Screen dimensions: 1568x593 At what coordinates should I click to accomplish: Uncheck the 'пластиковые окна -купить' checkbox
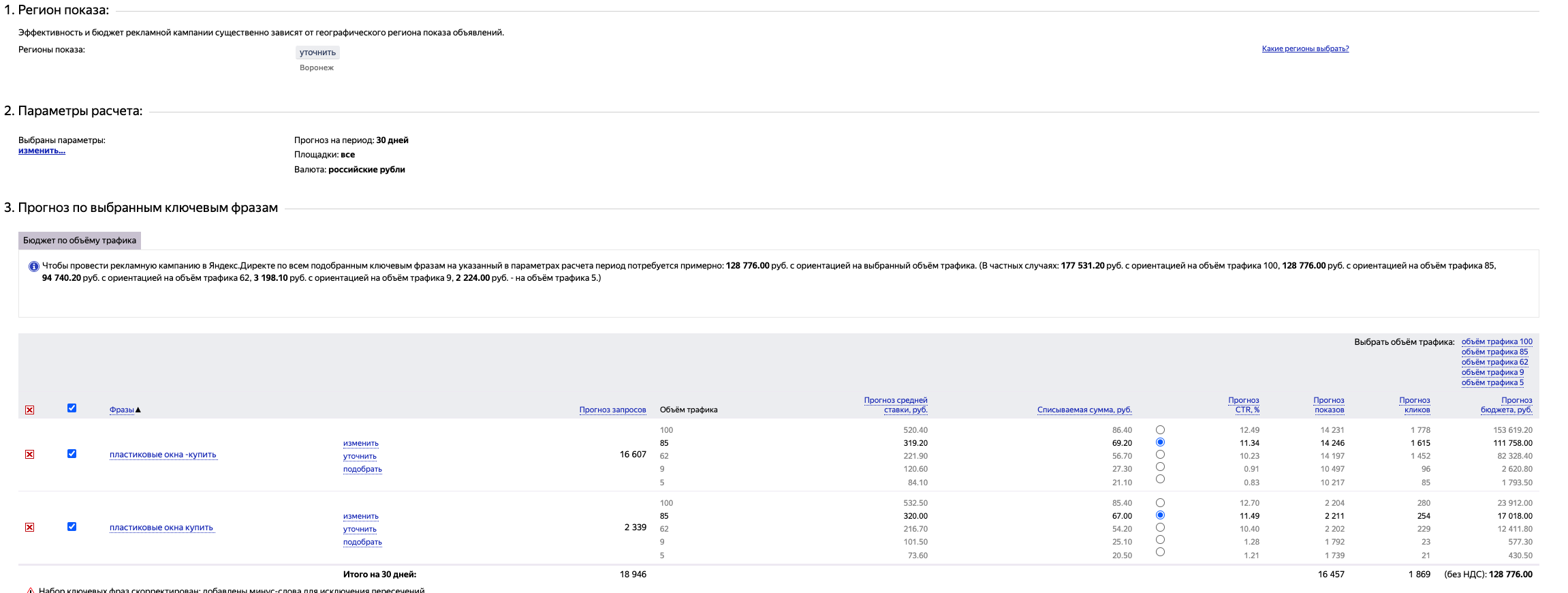[72, 454]
